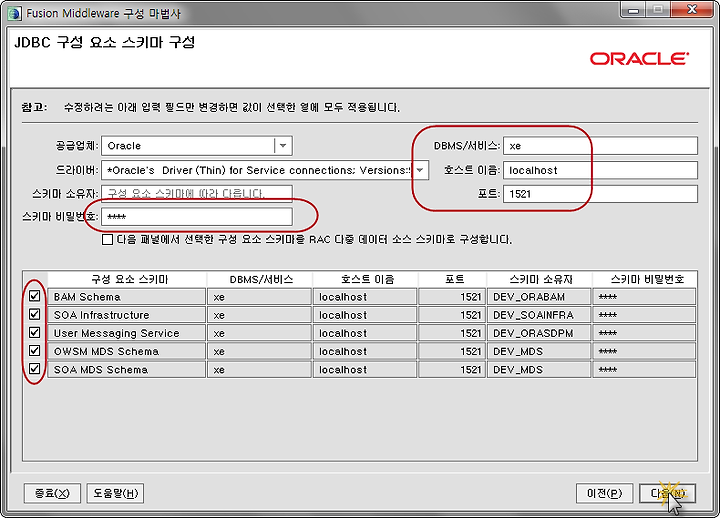
Task: Click the 1521 port cell in User Messaging row
Action: (x=452, y=333)
